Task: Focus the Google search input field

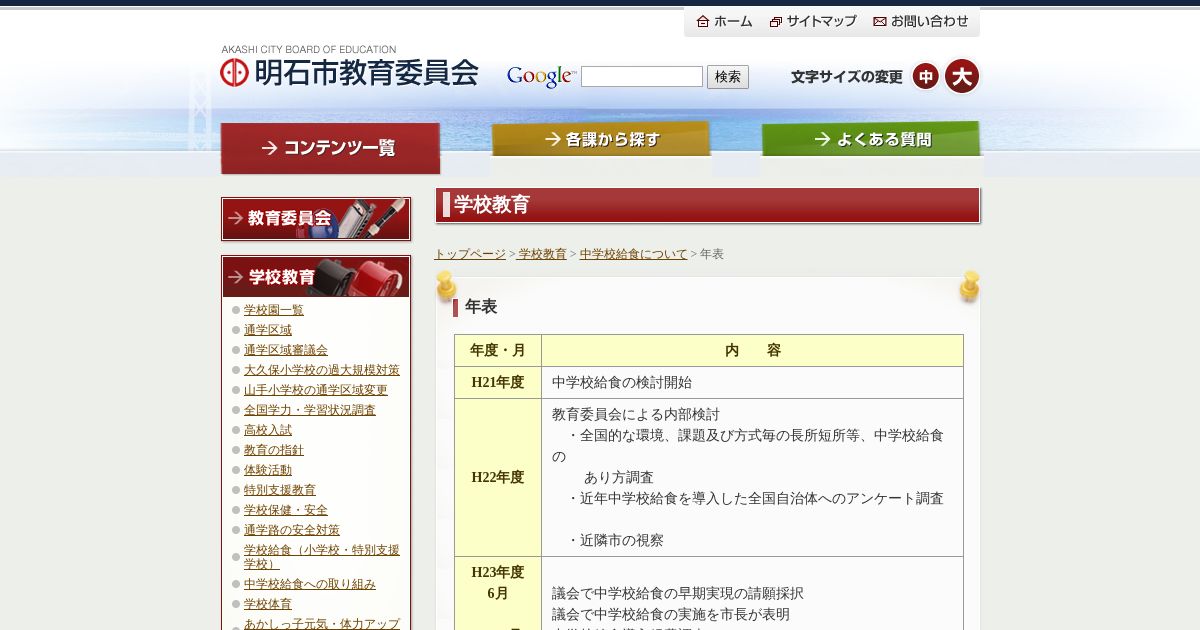Action: tap(642, 77)
